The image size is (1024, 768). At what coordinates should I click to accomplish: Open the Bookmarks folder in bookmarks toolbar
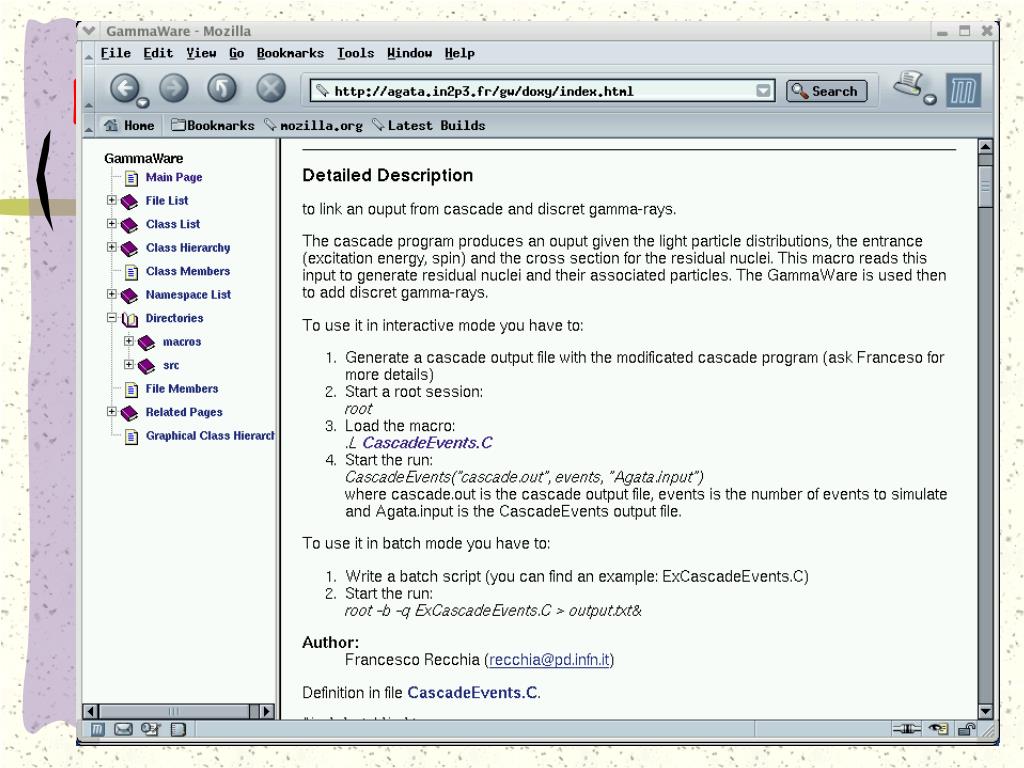[213, 125]
